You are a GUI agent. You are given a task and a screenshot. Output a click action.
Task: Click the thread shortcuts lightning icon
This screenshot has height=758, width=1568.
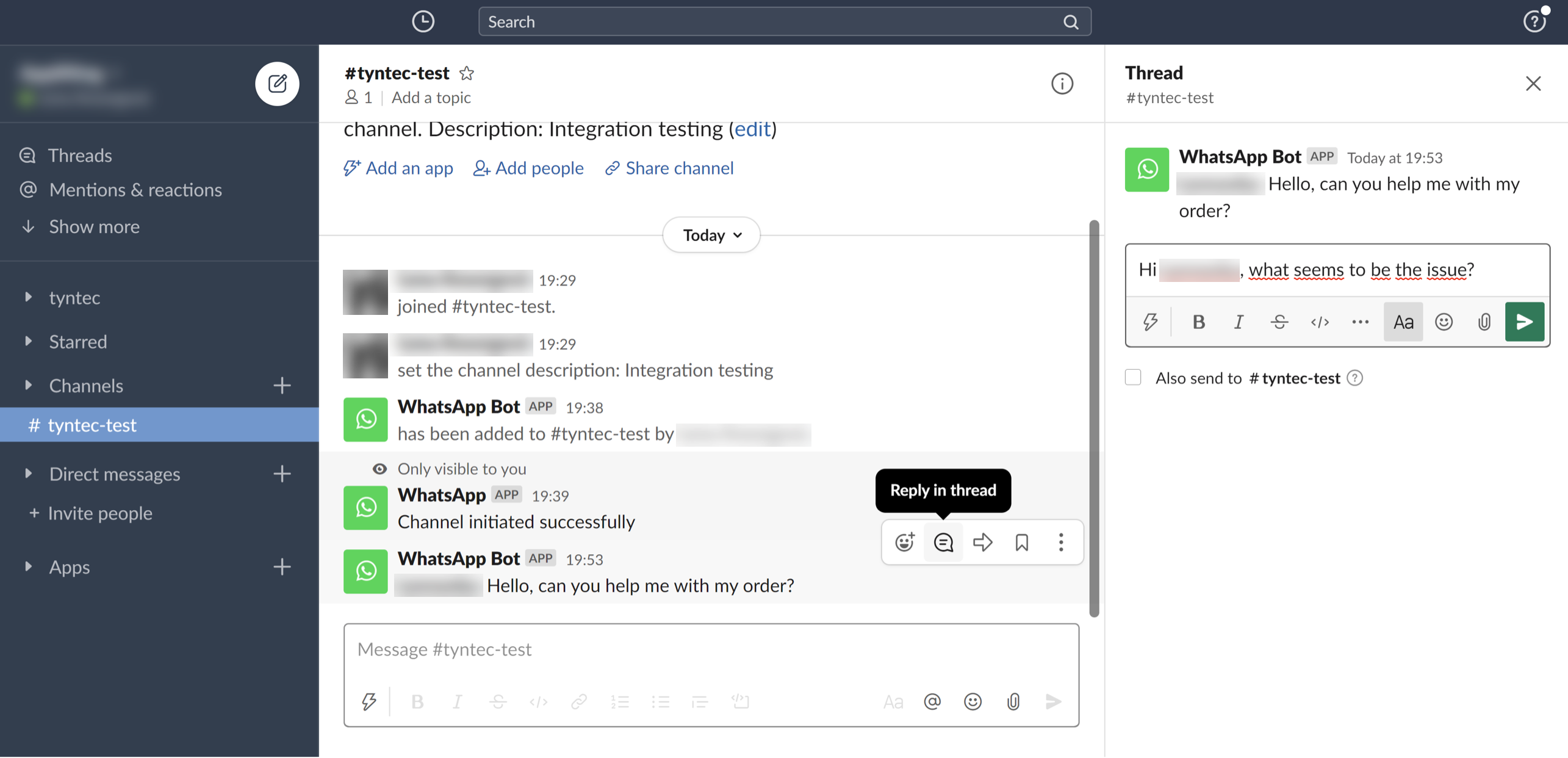[1150, 322]
